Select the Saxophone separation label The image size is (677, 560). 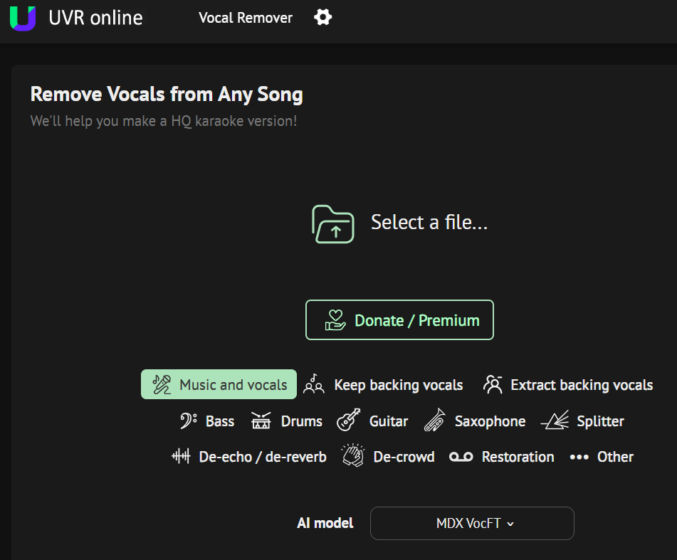(x=490, y=421)
